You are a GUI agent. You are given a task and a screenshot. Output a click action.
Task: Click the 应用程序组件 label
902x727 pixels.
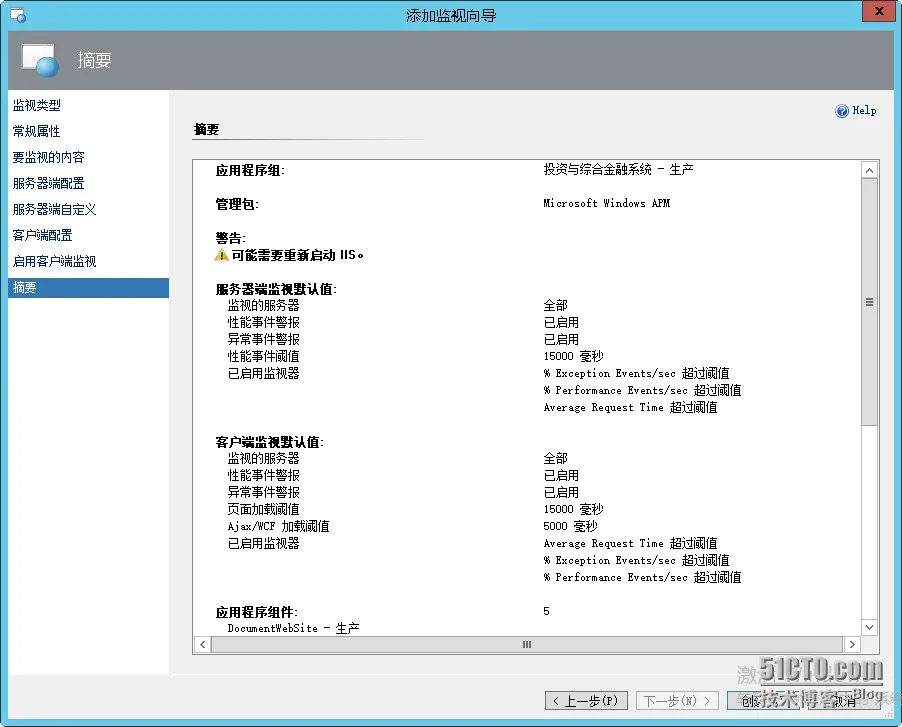(x=257, y=612)
